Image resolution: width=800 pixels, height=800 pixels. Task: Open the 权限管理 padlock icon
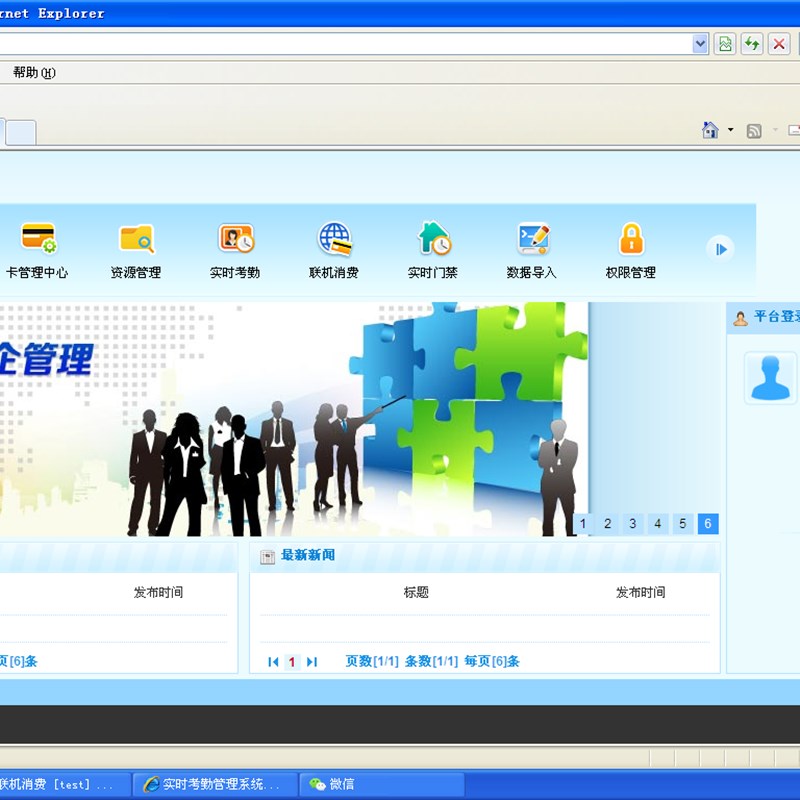632,238
